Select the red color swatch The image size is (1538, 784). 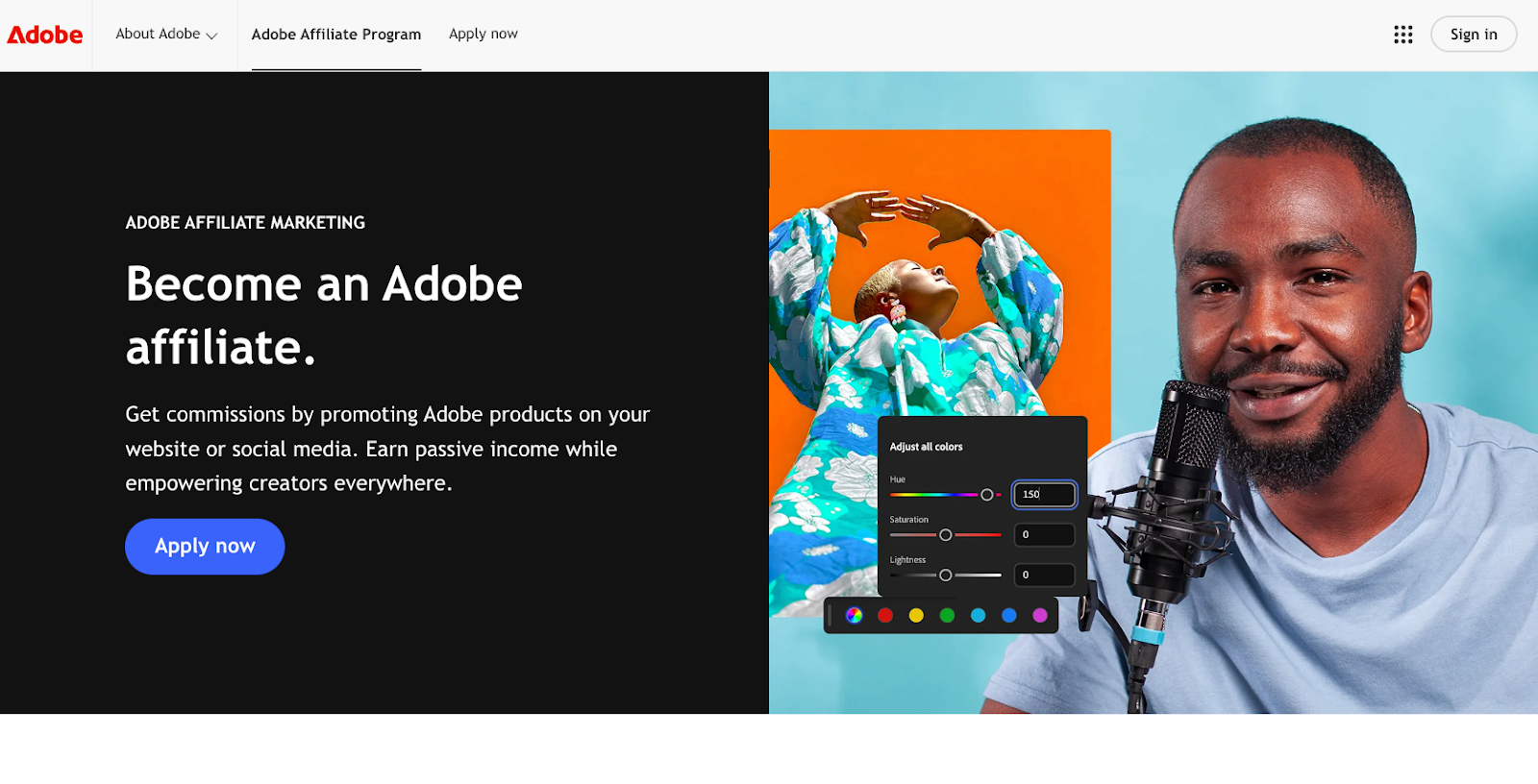[x=885, y=615]
